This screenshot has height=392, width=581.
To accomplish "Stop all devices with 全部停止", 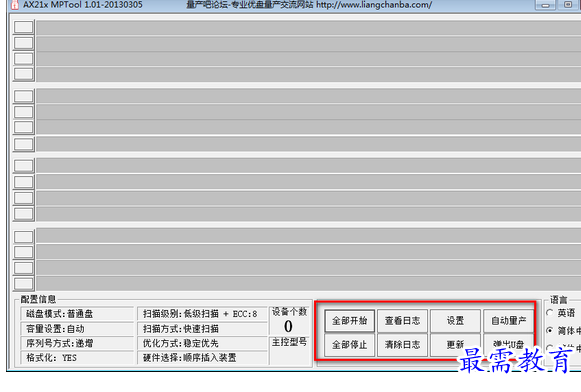I will pos(349,345).
